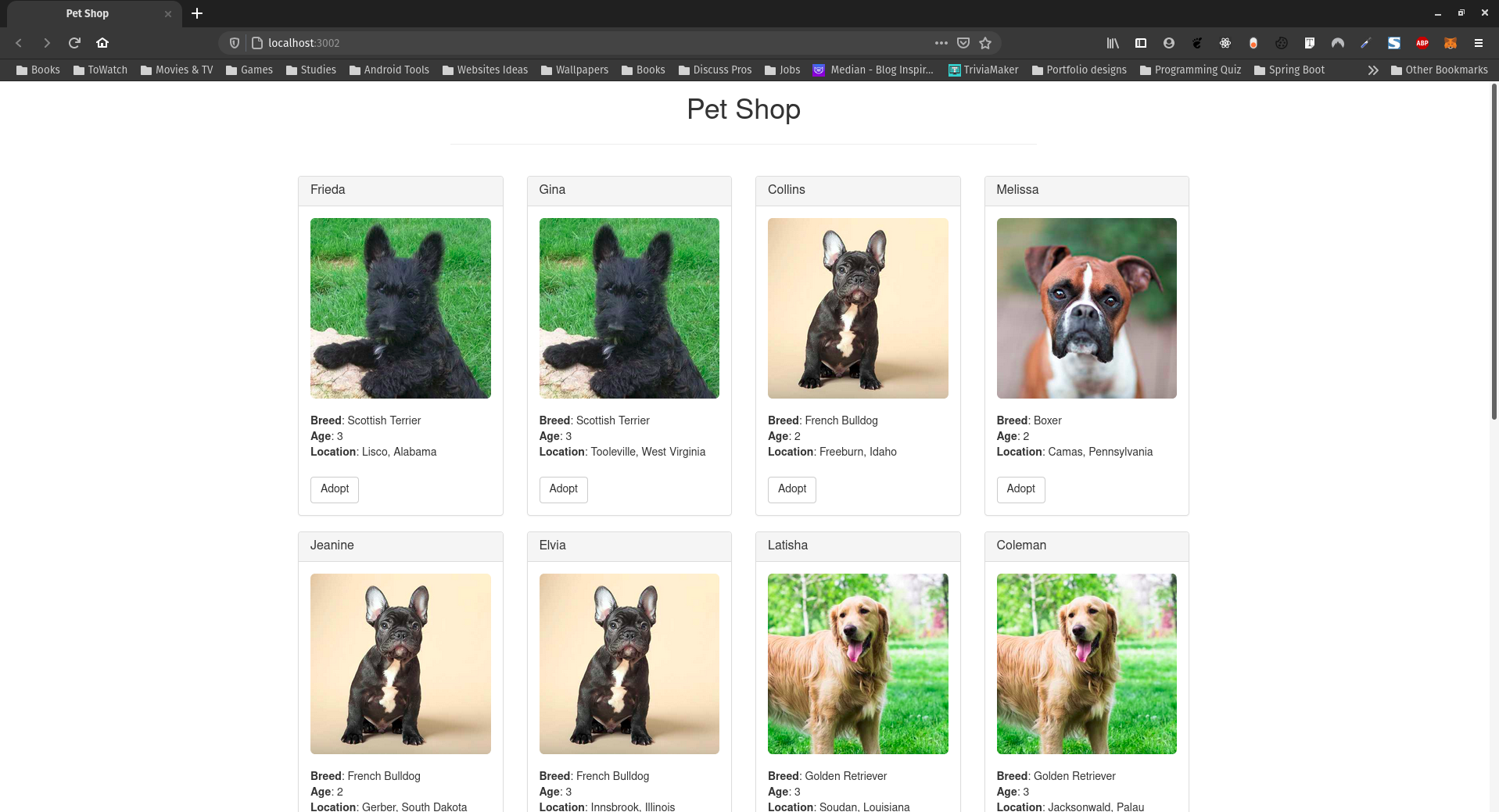Adopt Melissa the Boxer
Viewport: 1499px width, 812px height.
pos(1020,489)
